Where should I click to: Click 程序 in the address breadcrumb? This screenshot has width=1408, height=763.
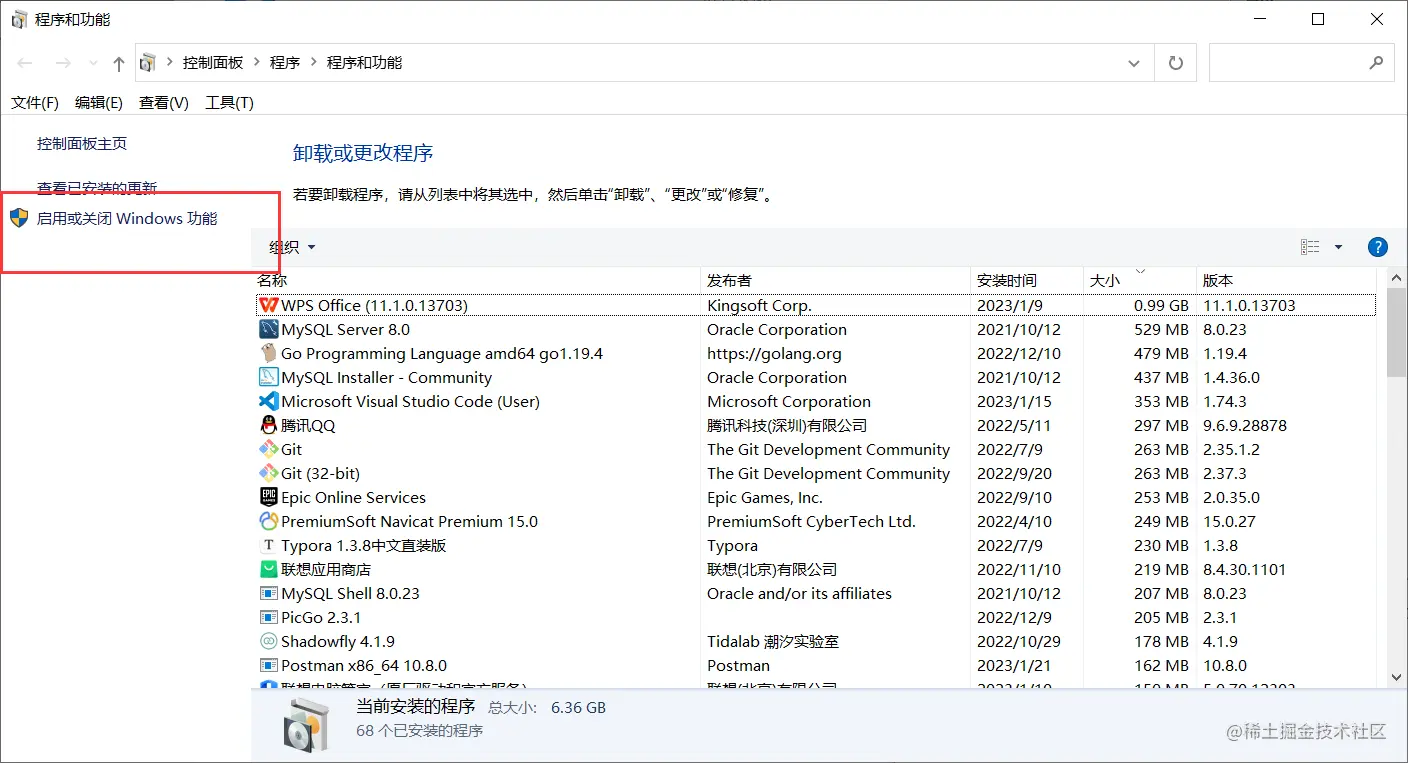pos(285,62)
